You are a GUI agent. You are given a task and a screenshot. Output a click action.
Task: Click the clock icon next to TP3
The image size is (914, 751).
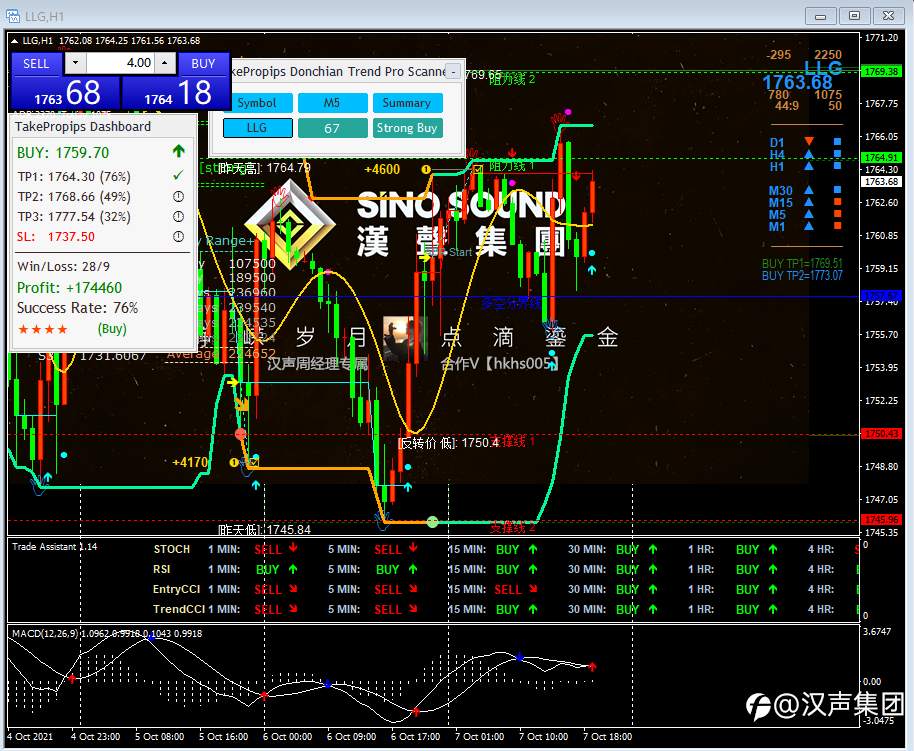(x=178, y=216)
